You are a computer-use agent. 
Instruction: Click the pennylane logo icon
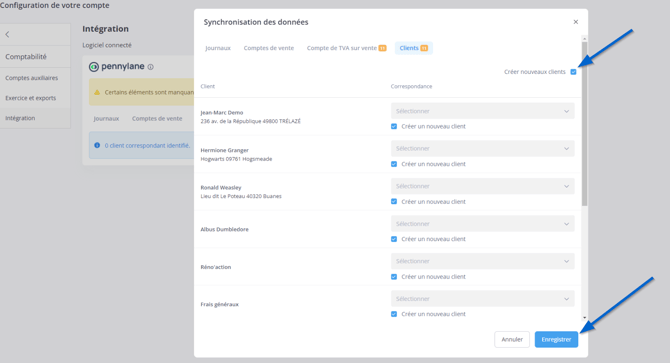coord(94,67)
